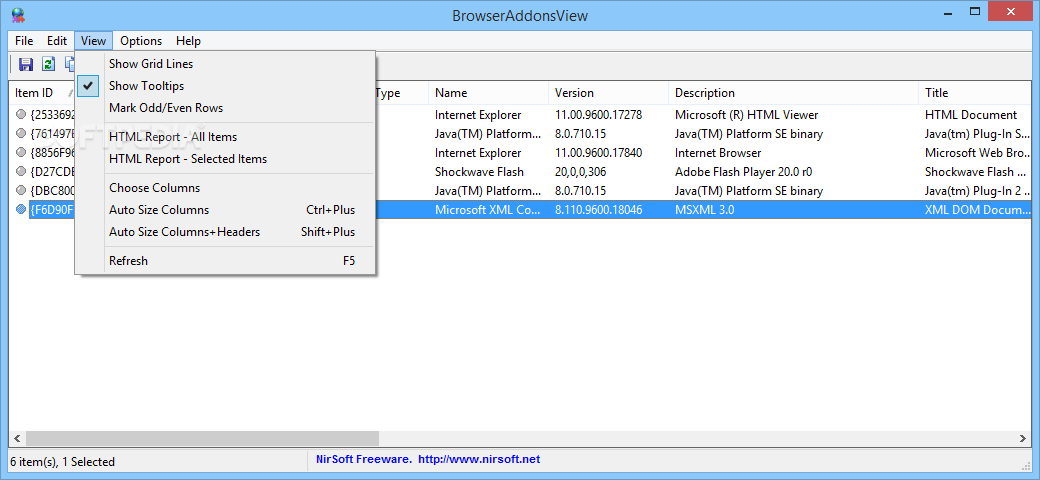Click the status circle of row {2533692
The image size is (1040, 480).
(x=21, y=115)
